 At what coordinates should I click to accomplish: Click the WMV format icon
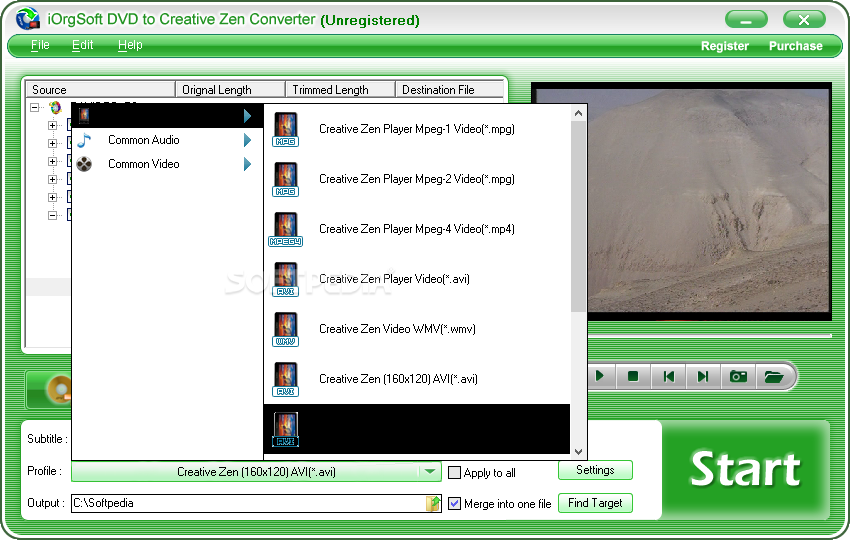click(285, 329)
